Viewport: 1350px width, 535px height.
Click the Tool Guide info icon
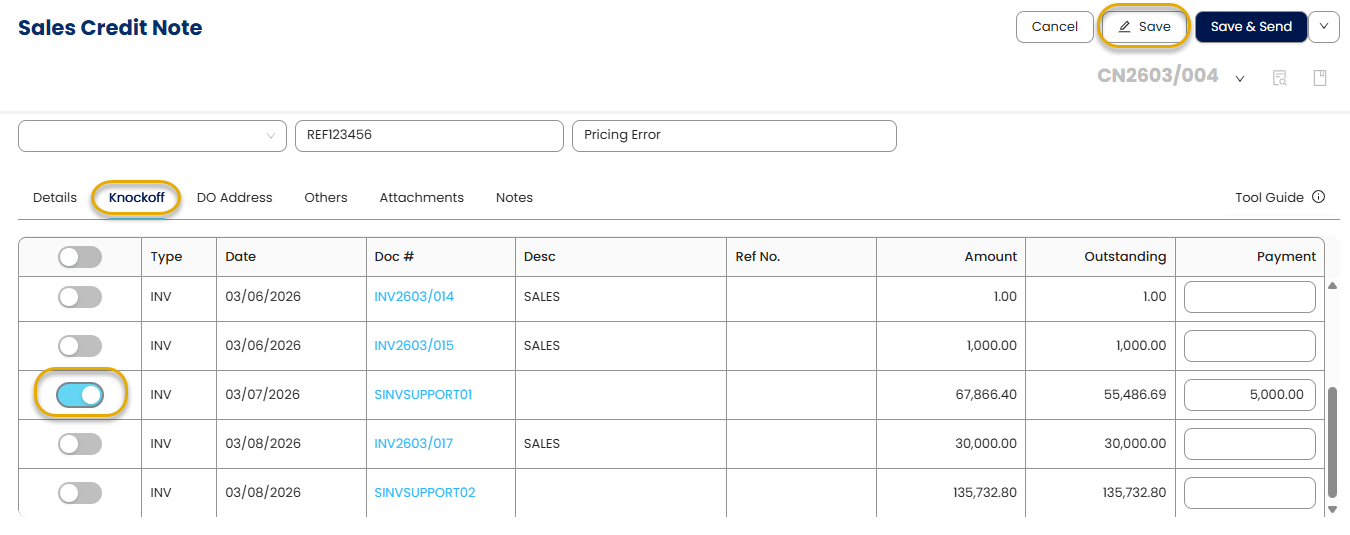click(x=1318, y=197)
